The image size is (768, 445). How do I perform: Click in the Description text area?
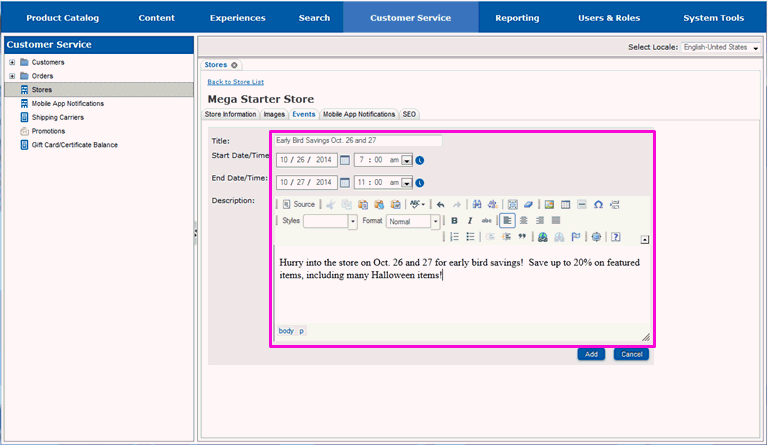(461, 284)
